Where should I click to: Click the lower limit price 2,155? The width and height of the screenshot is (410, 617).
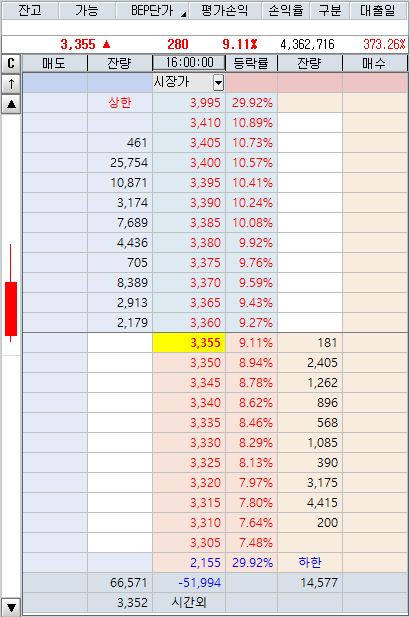click(x=189, y=562)
